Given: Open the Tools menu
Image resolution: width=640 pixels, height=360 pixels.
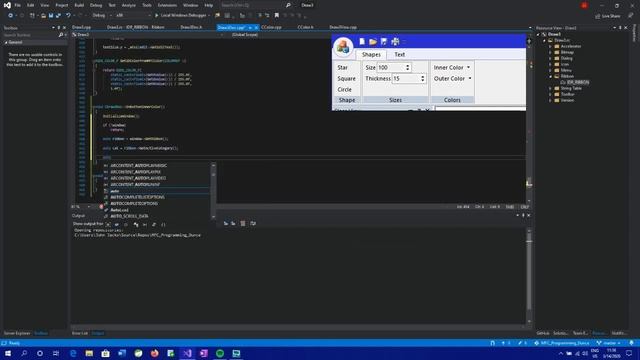Looking at the screenshot, I should tap(147, 5).
